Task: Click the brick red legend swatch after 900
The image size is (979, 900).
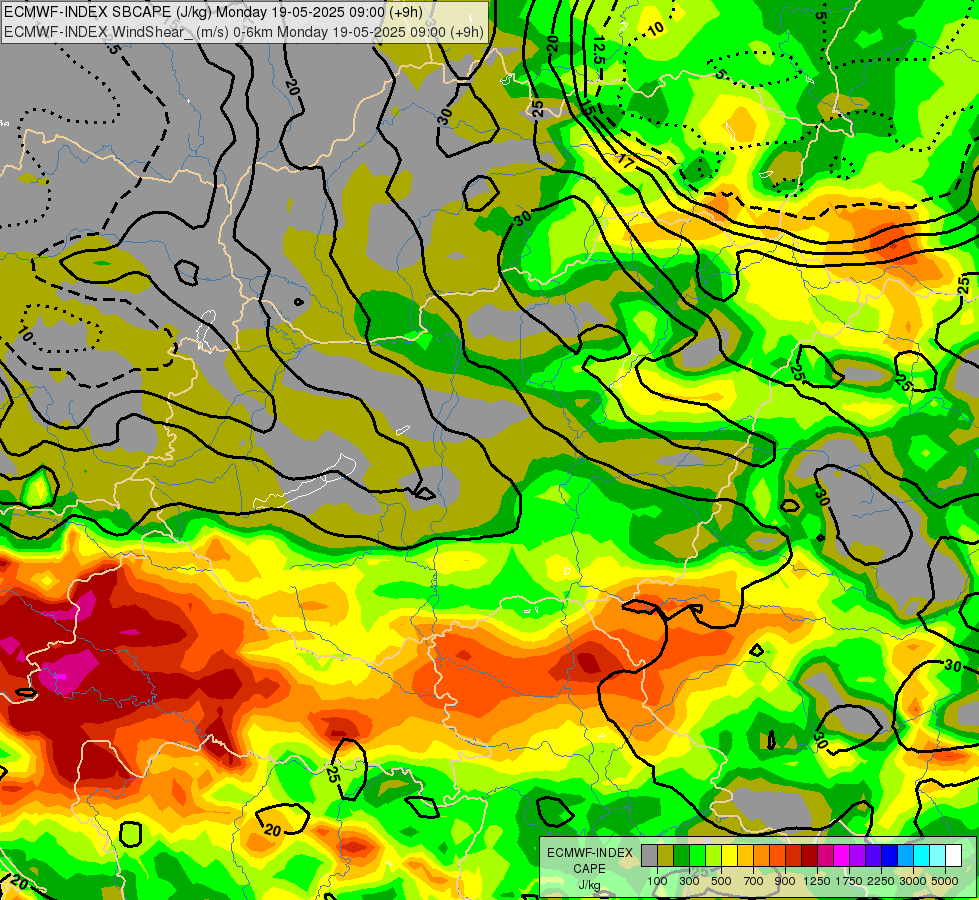Action: [794, 855]
